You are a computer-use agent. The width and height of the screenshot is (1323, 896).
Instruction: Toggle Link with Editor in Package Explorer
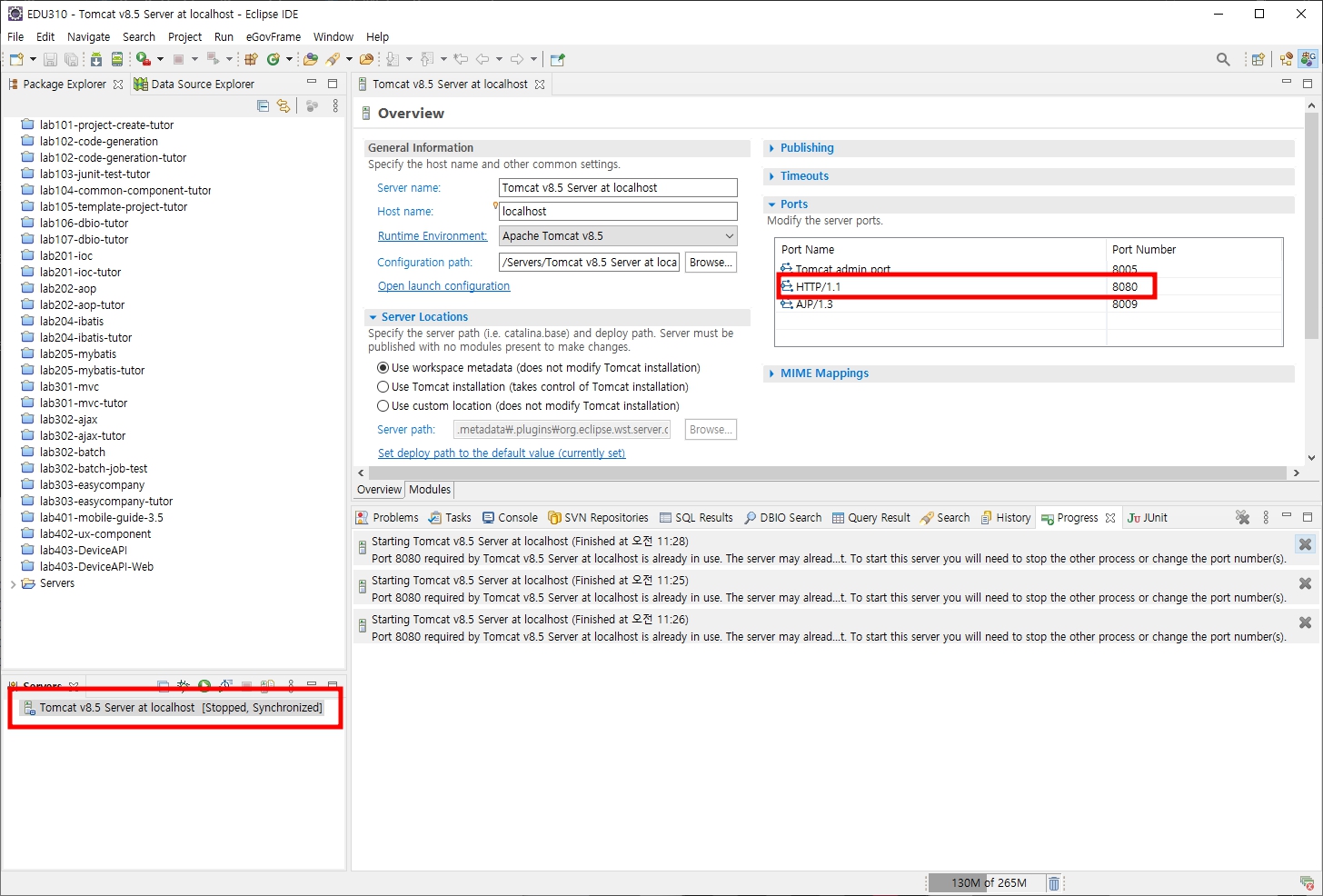coord(283,106)
